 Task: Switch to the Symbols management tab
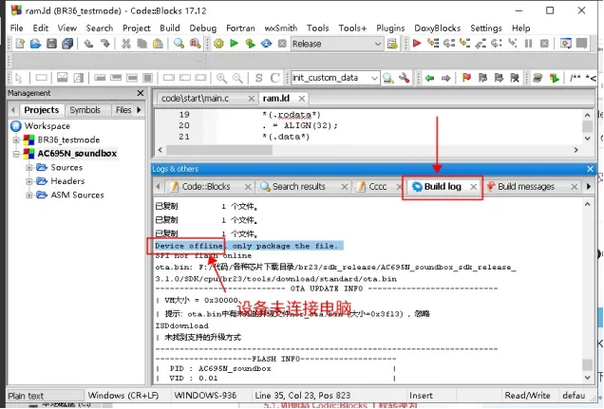(x=85, y=110)
